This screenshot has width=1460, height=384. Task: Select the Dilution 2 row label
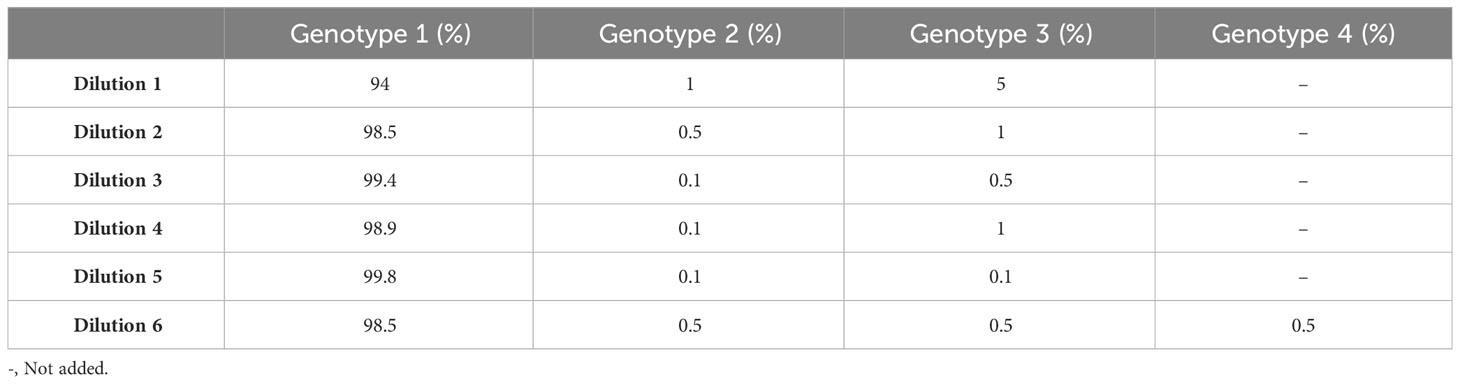[117, 132]
